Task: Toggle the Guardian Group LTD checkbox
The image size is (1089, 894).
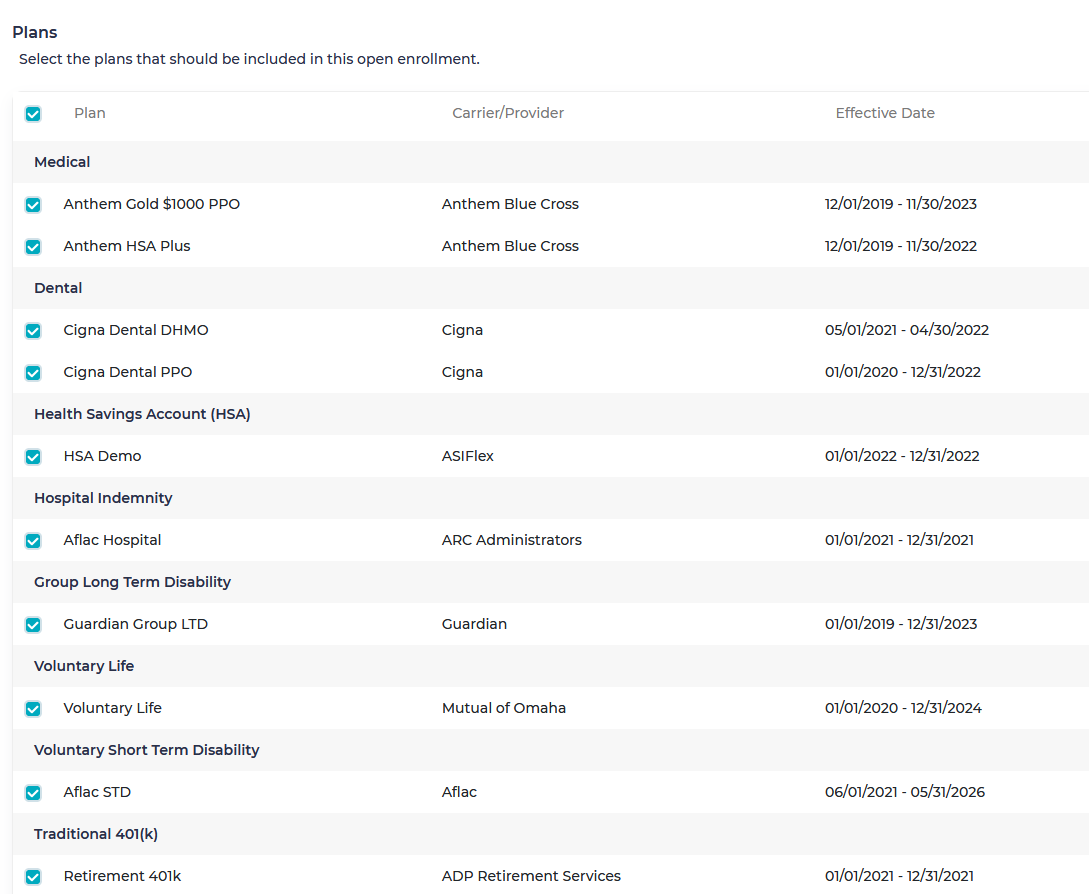Action: 33,624
